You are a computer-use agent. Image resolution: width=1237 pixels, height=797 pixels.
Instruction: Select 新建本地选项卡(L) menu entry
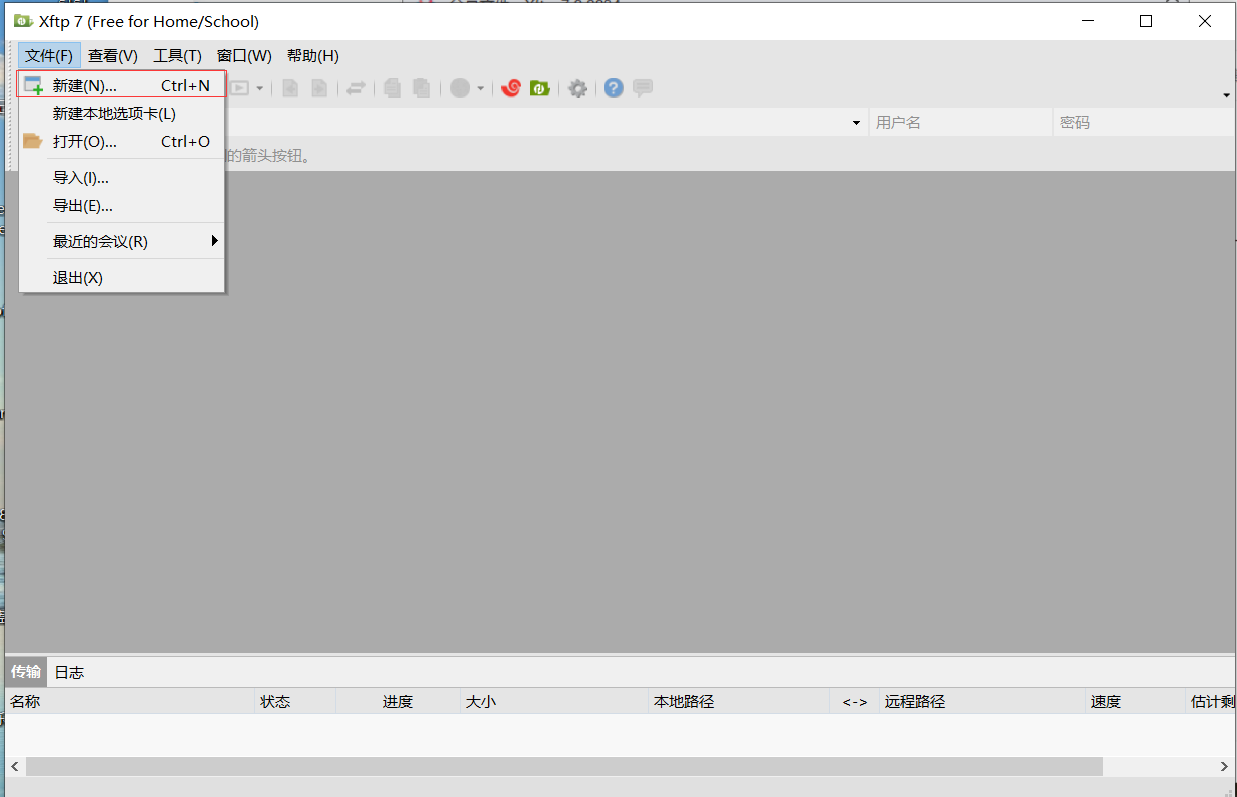coord(122,114)
